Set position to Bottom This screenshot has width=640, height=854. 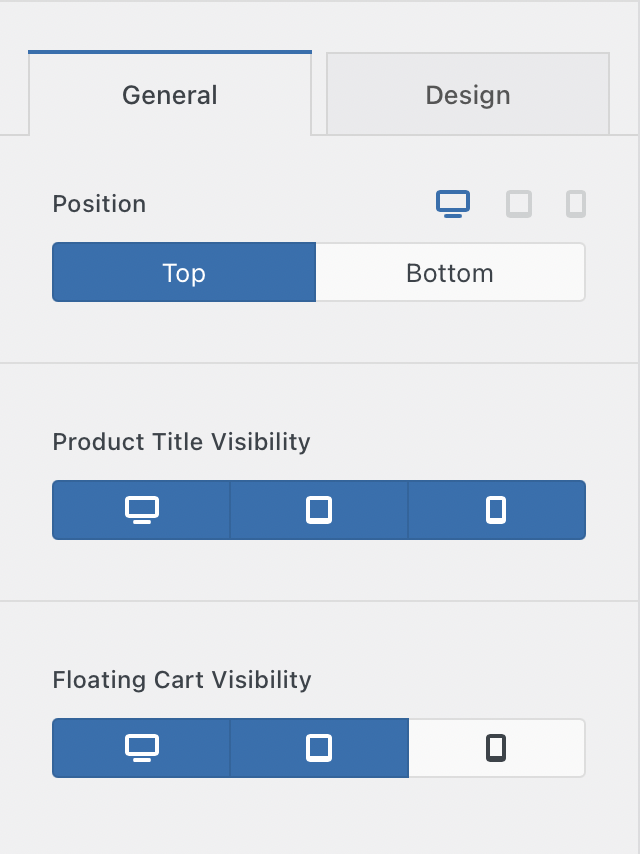[x=450, y=273]
